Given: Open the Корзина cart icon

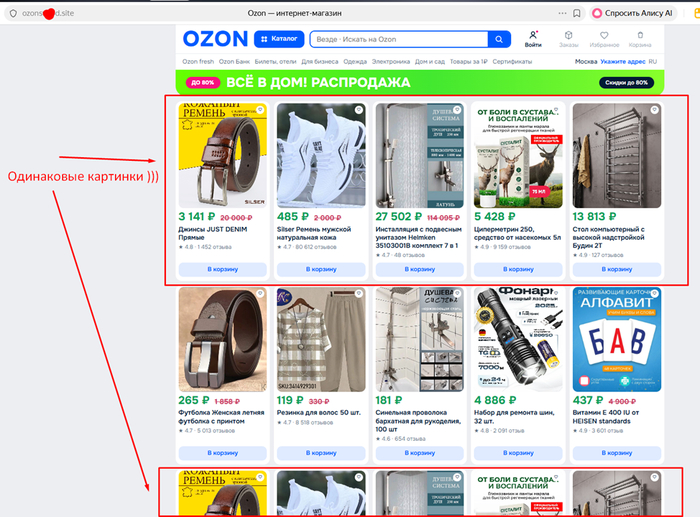Looking at the screenshot, I should coord(640,39).
